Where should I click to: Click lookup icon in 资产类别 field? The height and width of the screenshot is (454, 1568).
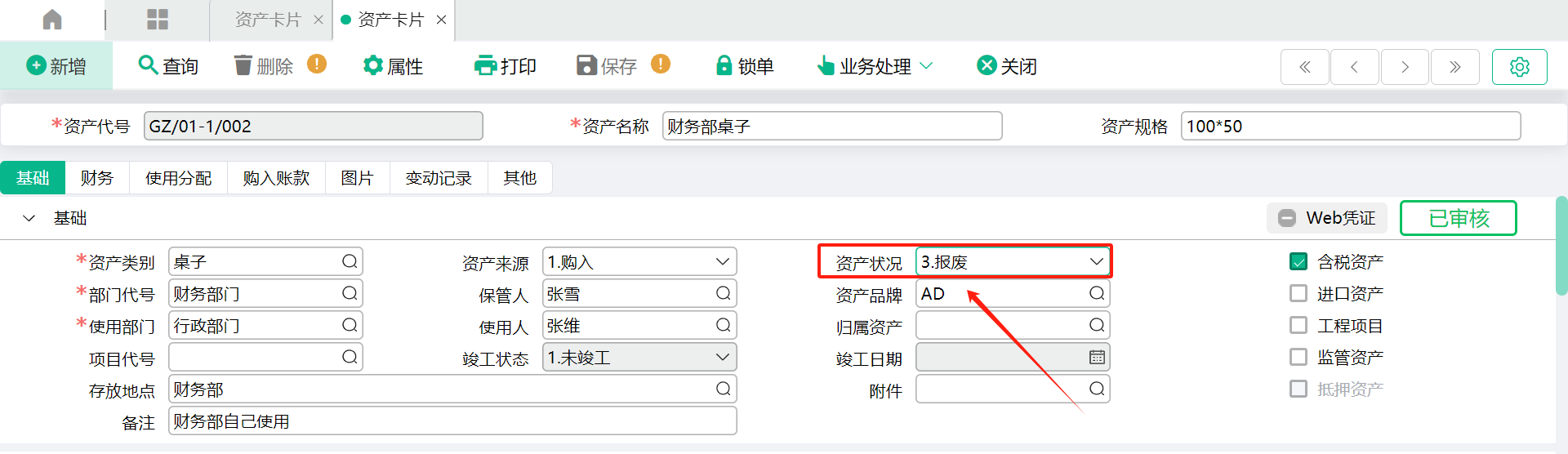(350, 261)
